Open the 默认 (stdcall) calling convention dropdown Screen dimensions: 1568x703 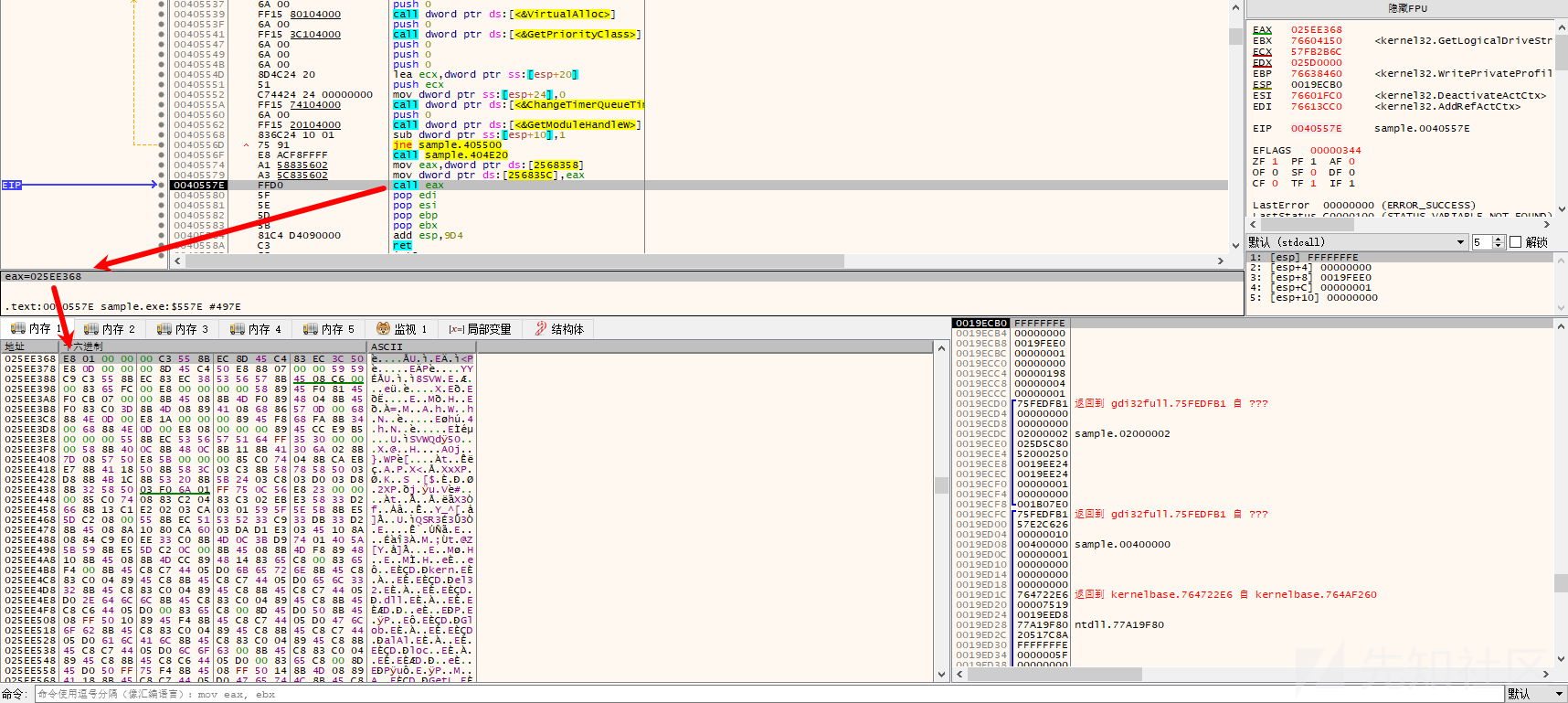1356,242
